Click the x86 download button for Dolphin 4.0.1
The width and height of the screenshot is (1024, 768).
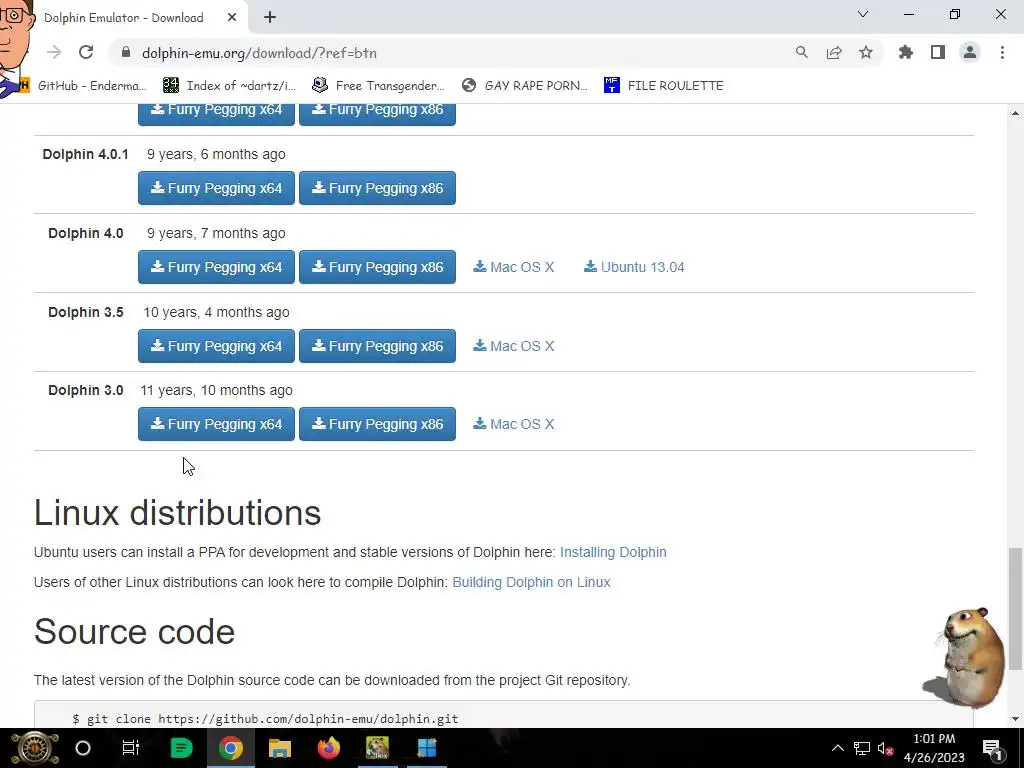click(x=377, y=188)
